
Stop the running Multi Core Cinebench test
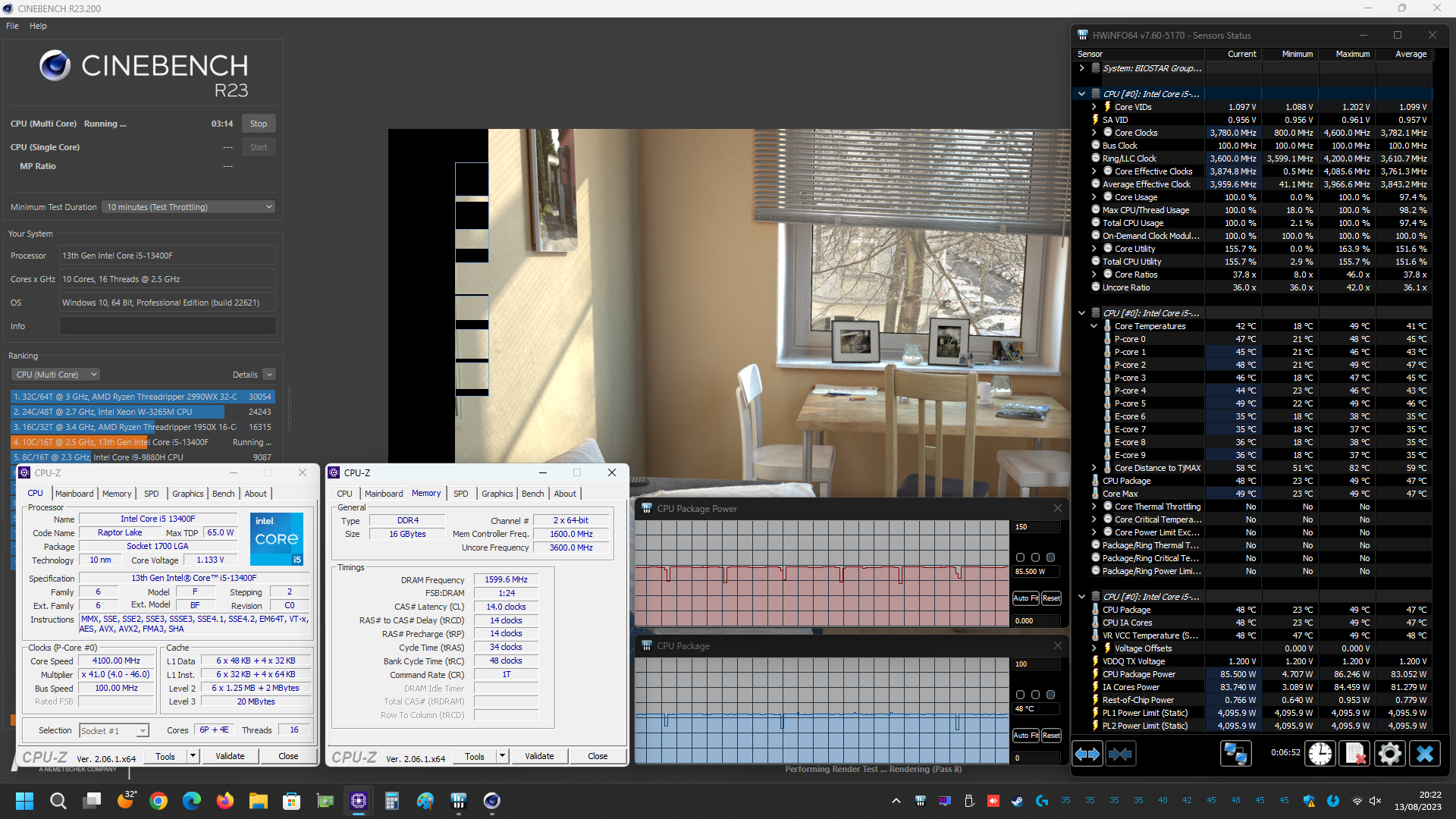coord(259,124)
